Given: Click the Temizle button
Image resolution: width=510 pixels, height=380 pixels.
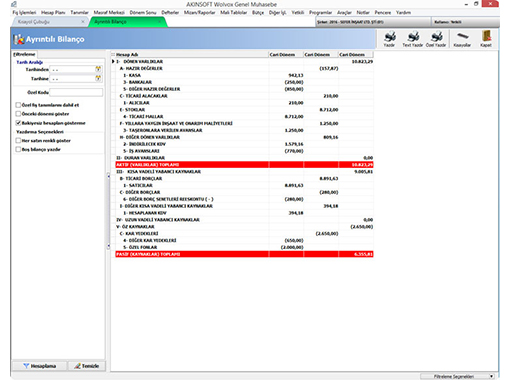Looking at the screenshot, I should click(x=87, y=366).
